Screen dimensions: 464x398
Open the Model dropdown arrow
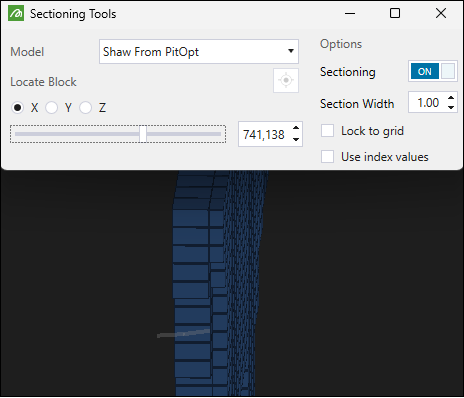tap(291, 51)
